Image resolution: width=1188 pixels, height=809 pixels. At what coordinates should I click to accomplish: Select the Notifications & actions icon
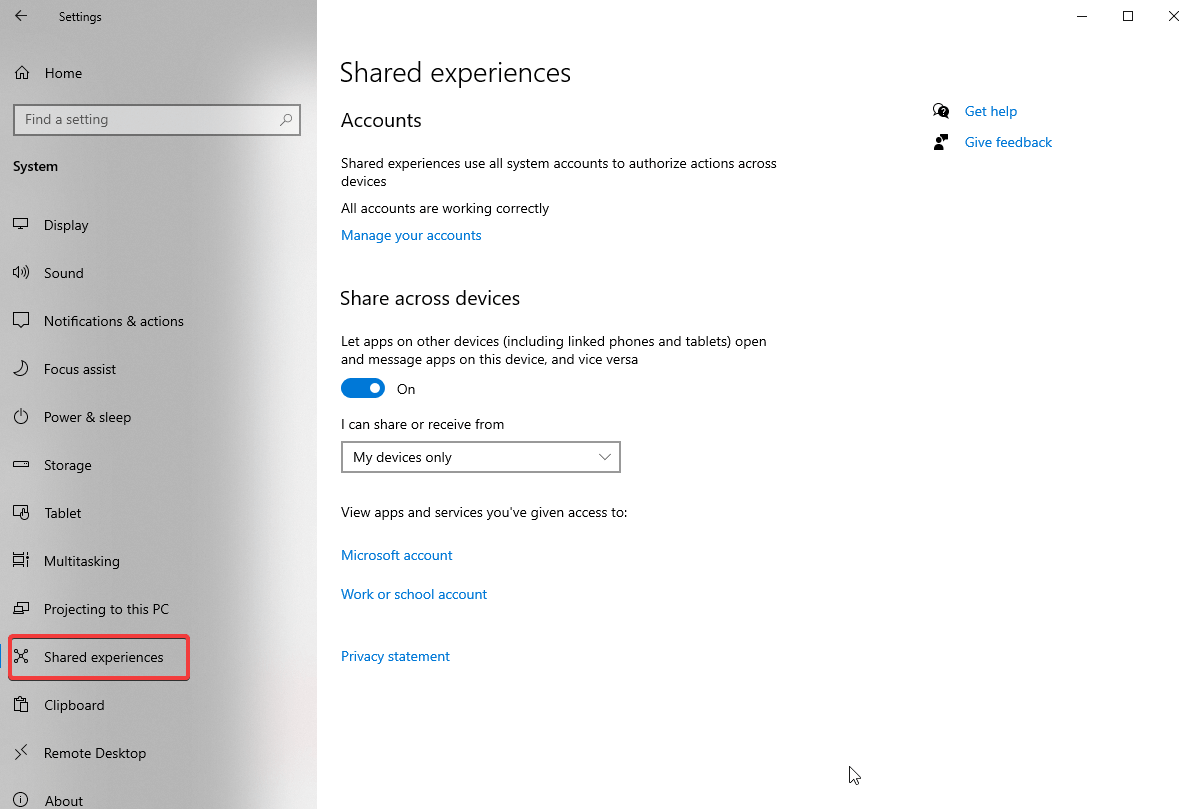(x=21, y=320)
